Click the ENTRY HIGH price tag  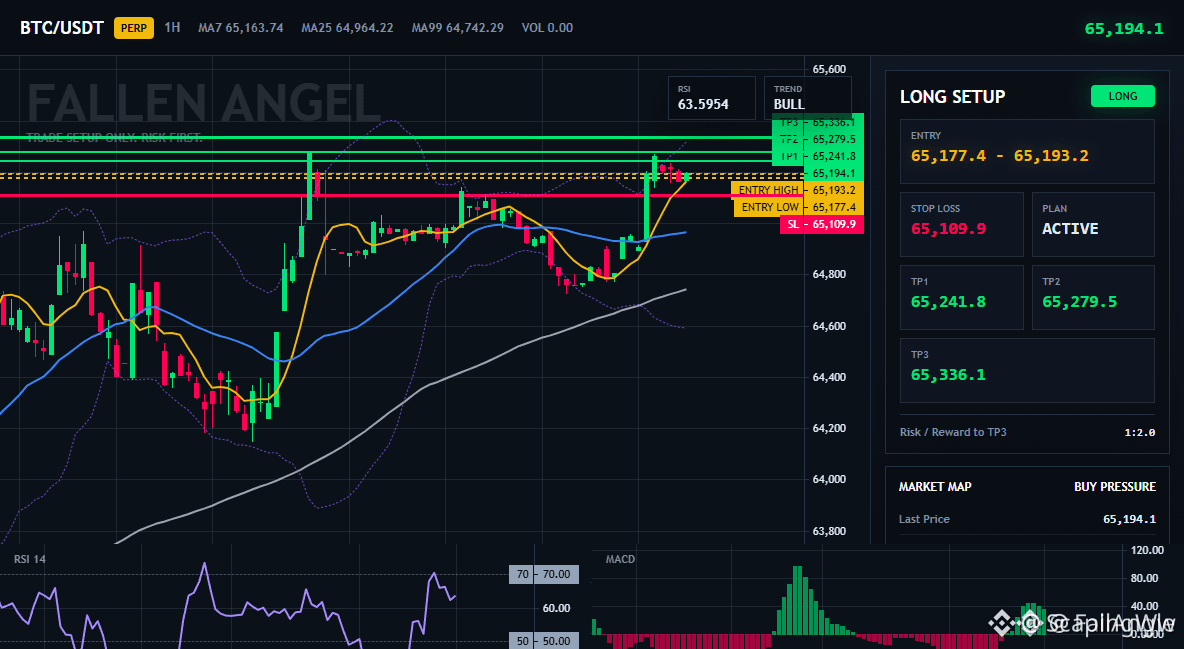pos(797,190)
